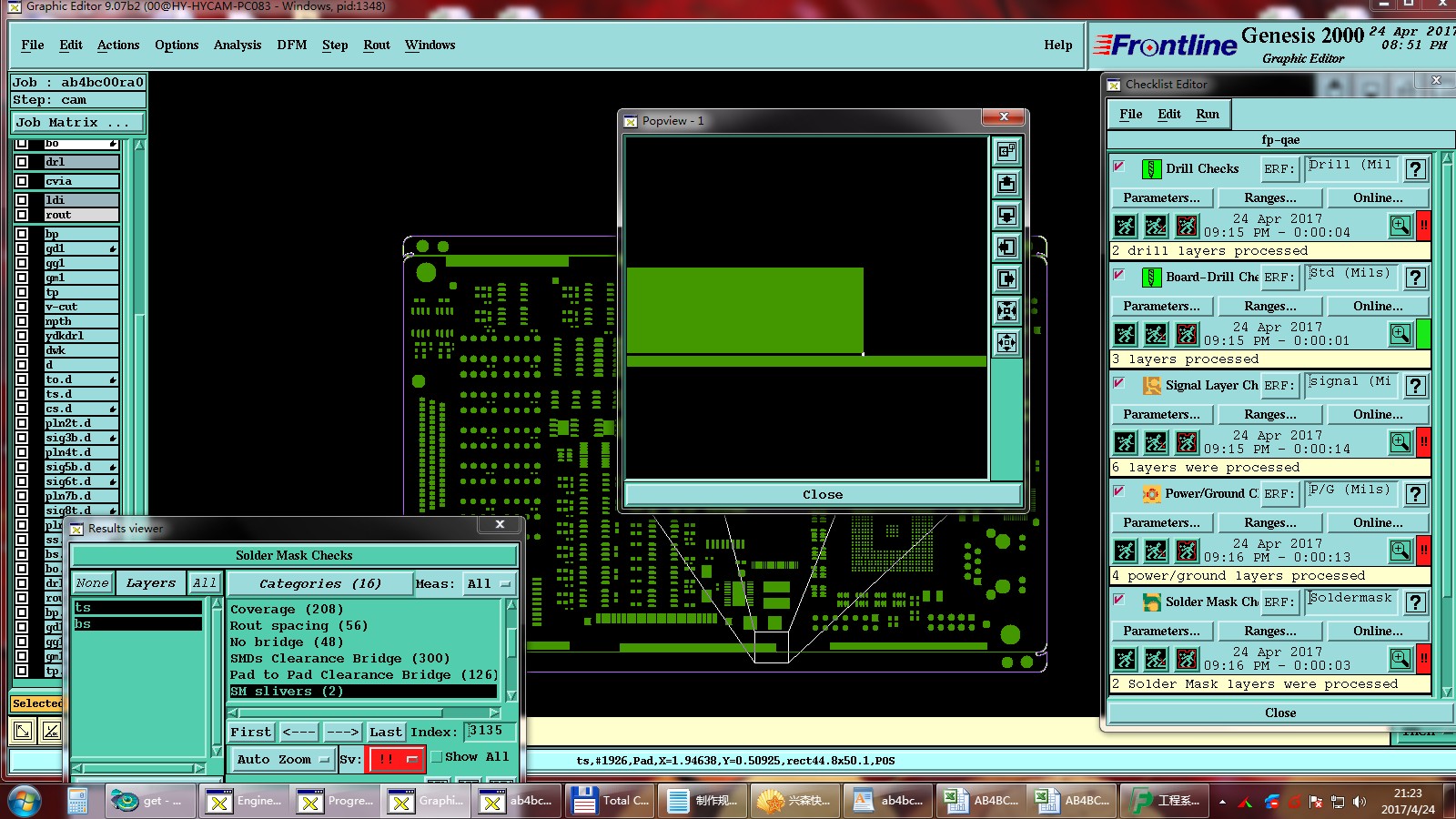Toggle cvia layer checkbox
The height and width of the screenshot is (819, 1456).
coord(22,181)
